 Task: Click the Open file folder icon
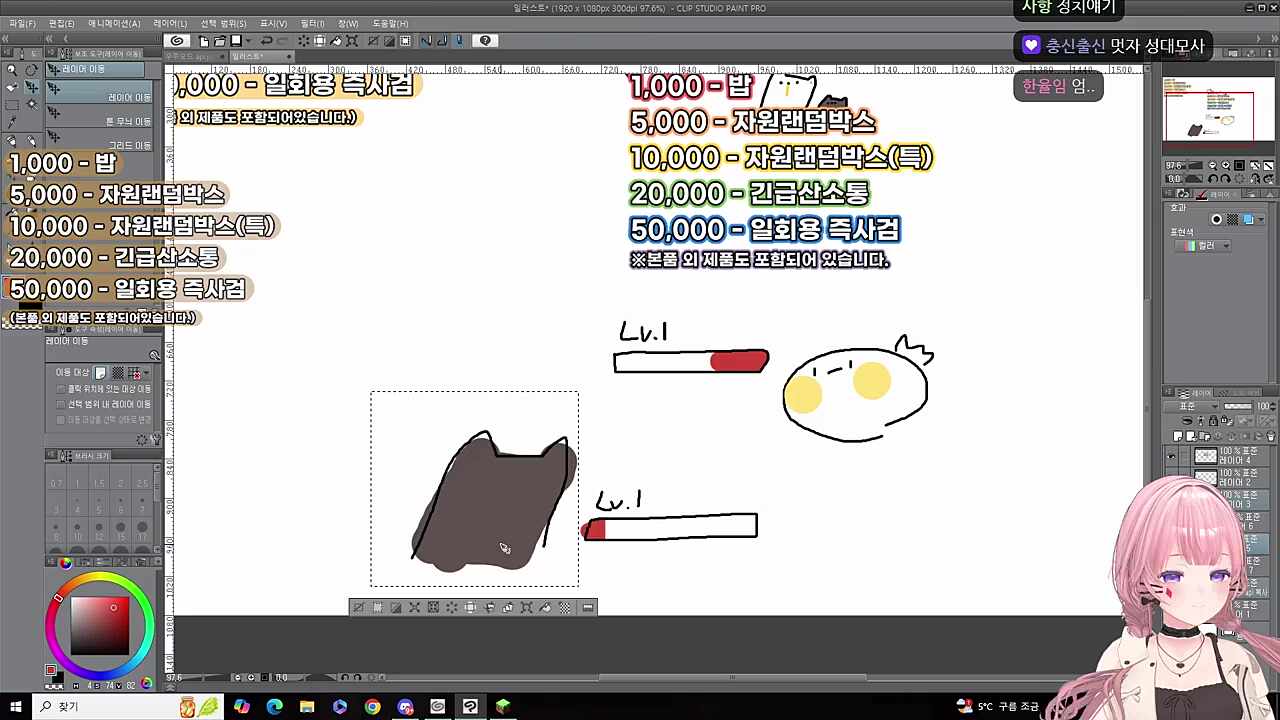click(219, 41)
